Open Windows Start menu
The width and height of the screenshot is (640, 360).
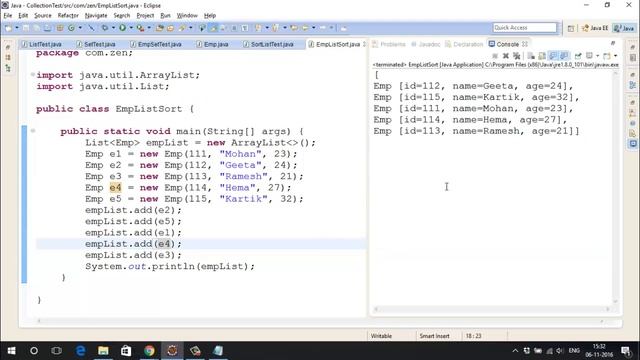[11, 351]
